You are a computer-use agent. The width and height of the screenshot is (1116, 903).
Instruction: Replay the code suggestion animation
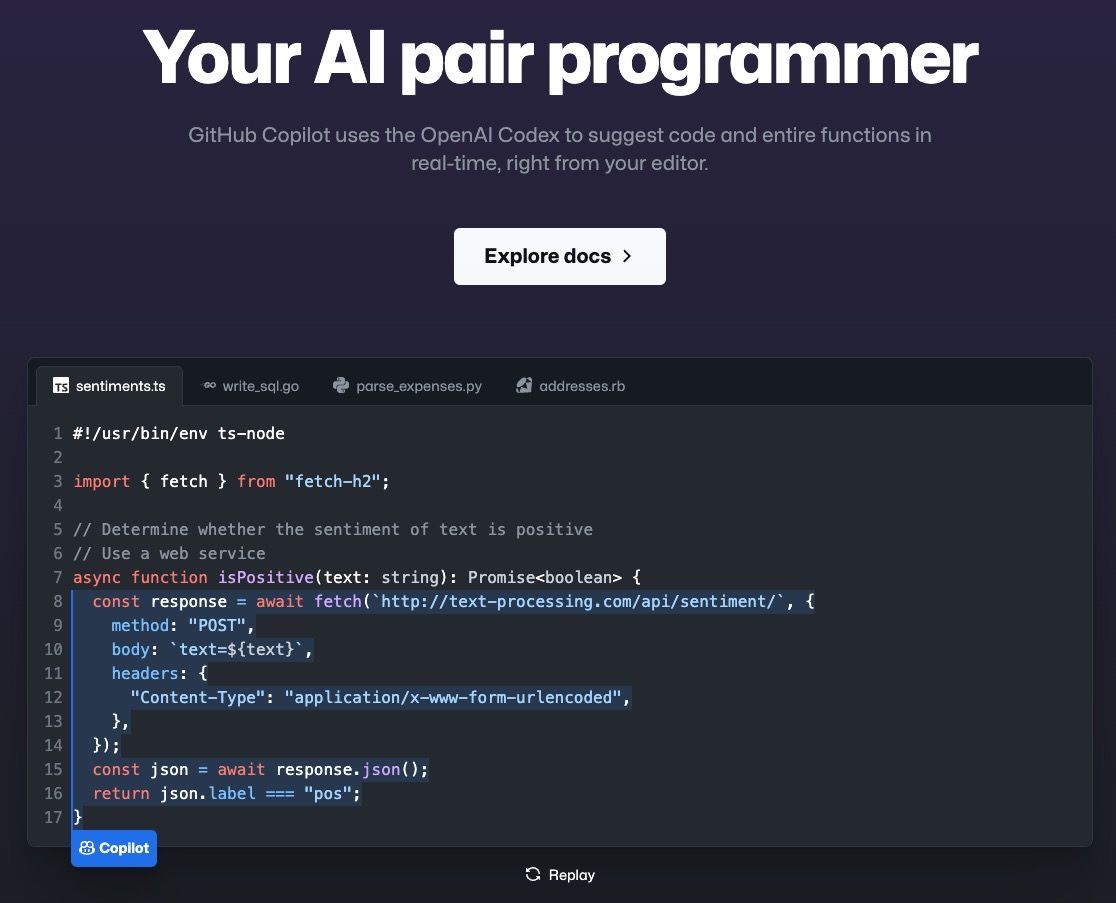coord(559,875)
